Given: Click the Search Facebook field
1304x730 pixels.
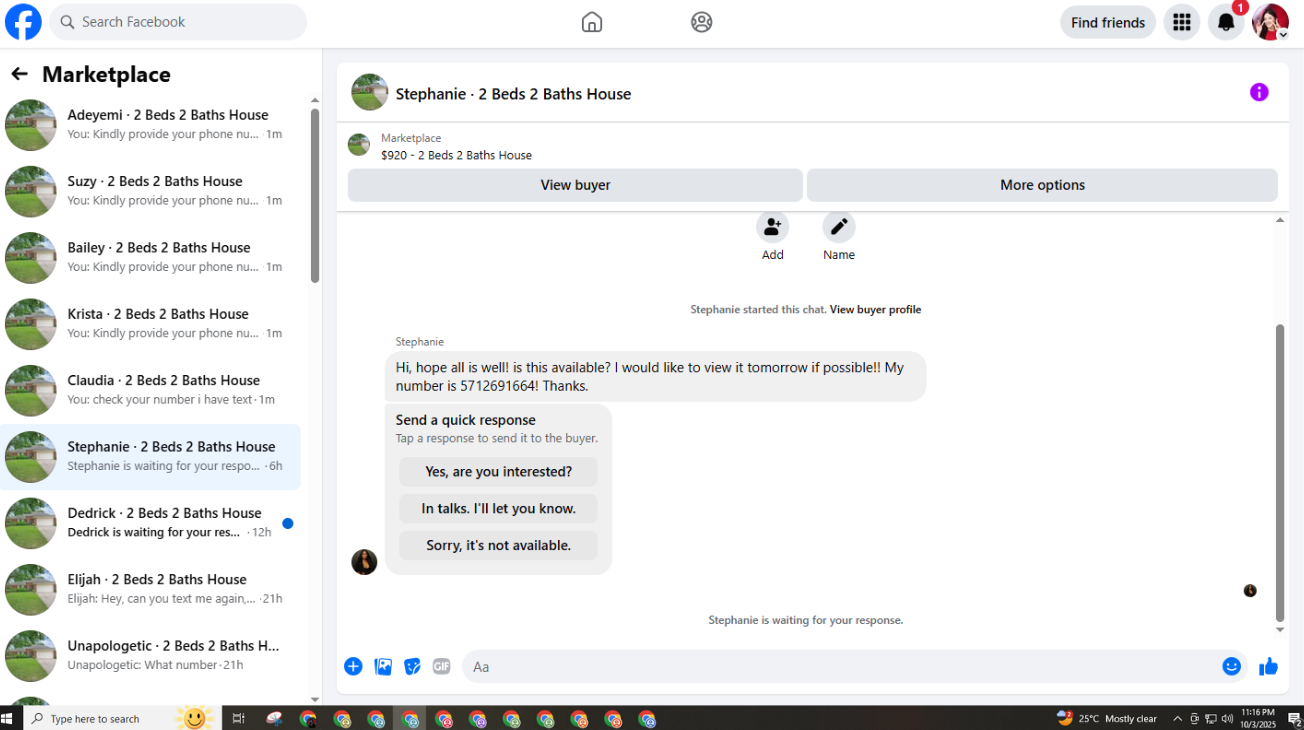Looking at the screenshot, I should pyautogui.click(x=178, y=22).
